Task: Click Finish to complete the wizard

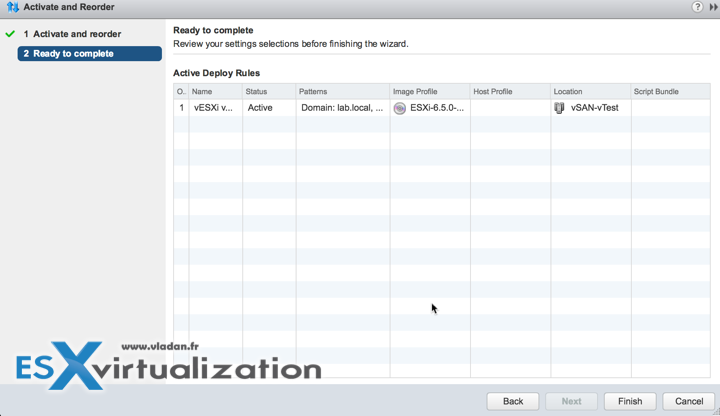Action: click(630, 401)
